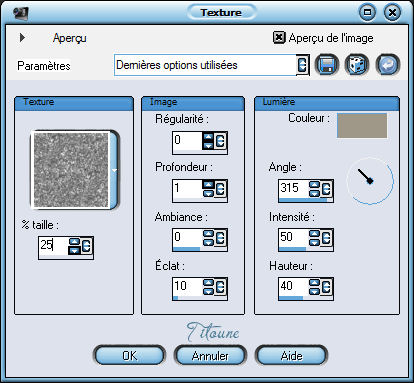
Task: Click the % taille input field
Action: click(x=53, y=246)
